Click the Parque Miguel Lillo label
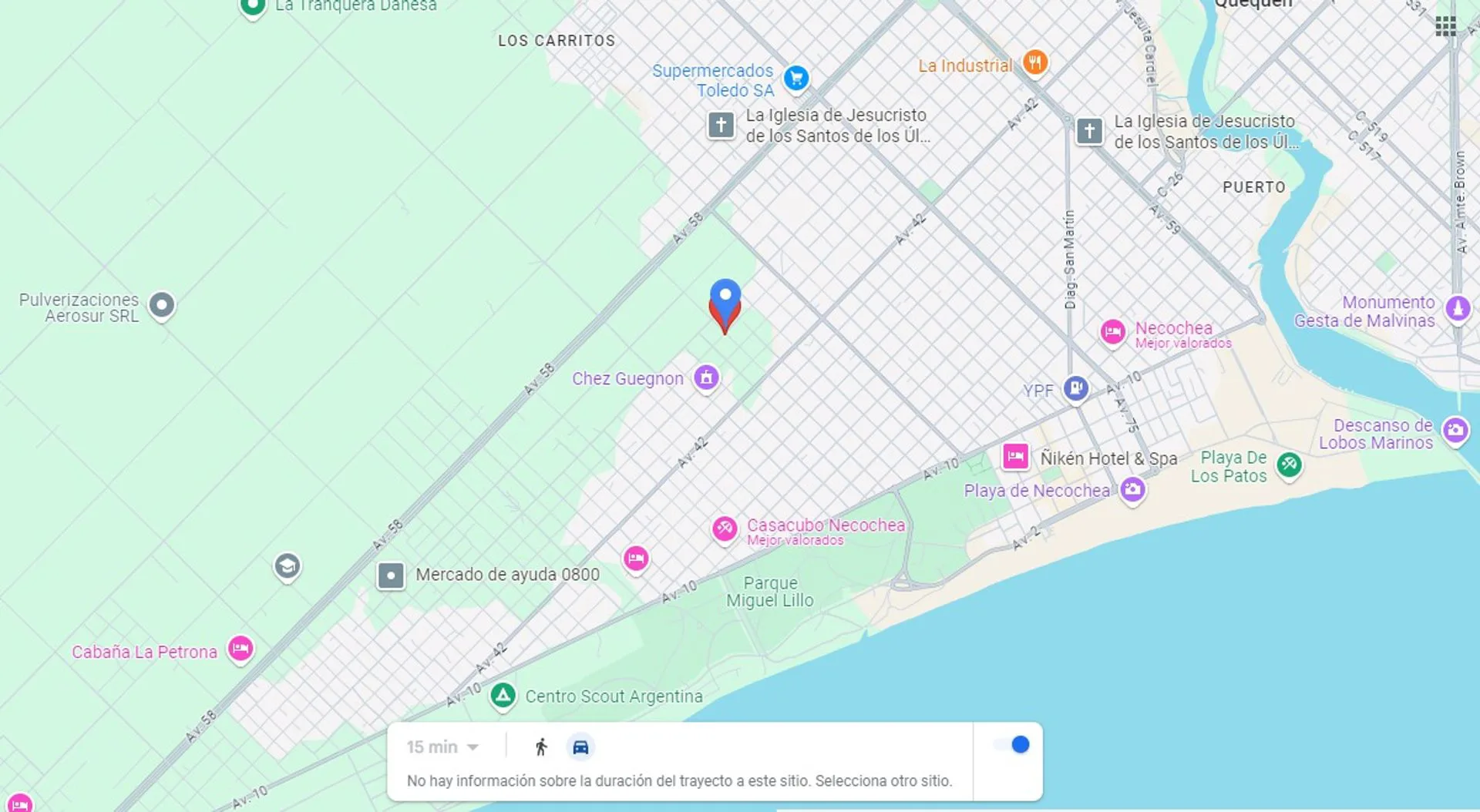This screenshot has height=812, width=1480. click(x=770, y=592)
